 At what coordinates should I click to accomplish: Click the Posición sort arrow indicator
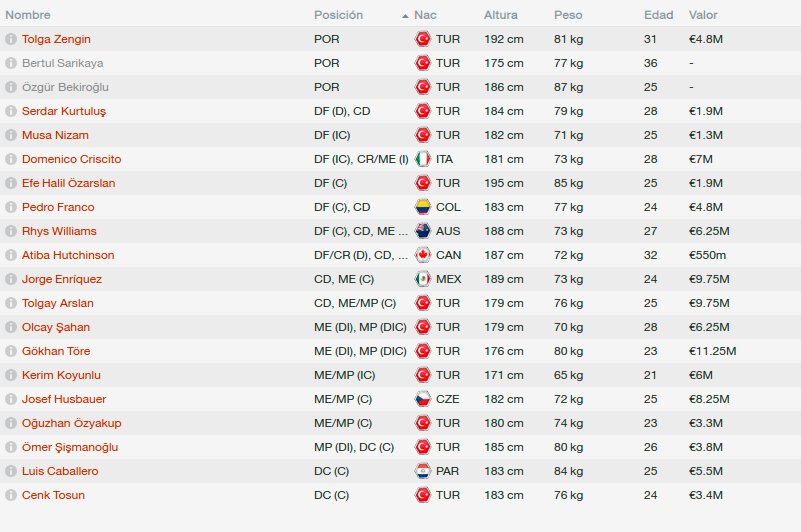(405, 16)
